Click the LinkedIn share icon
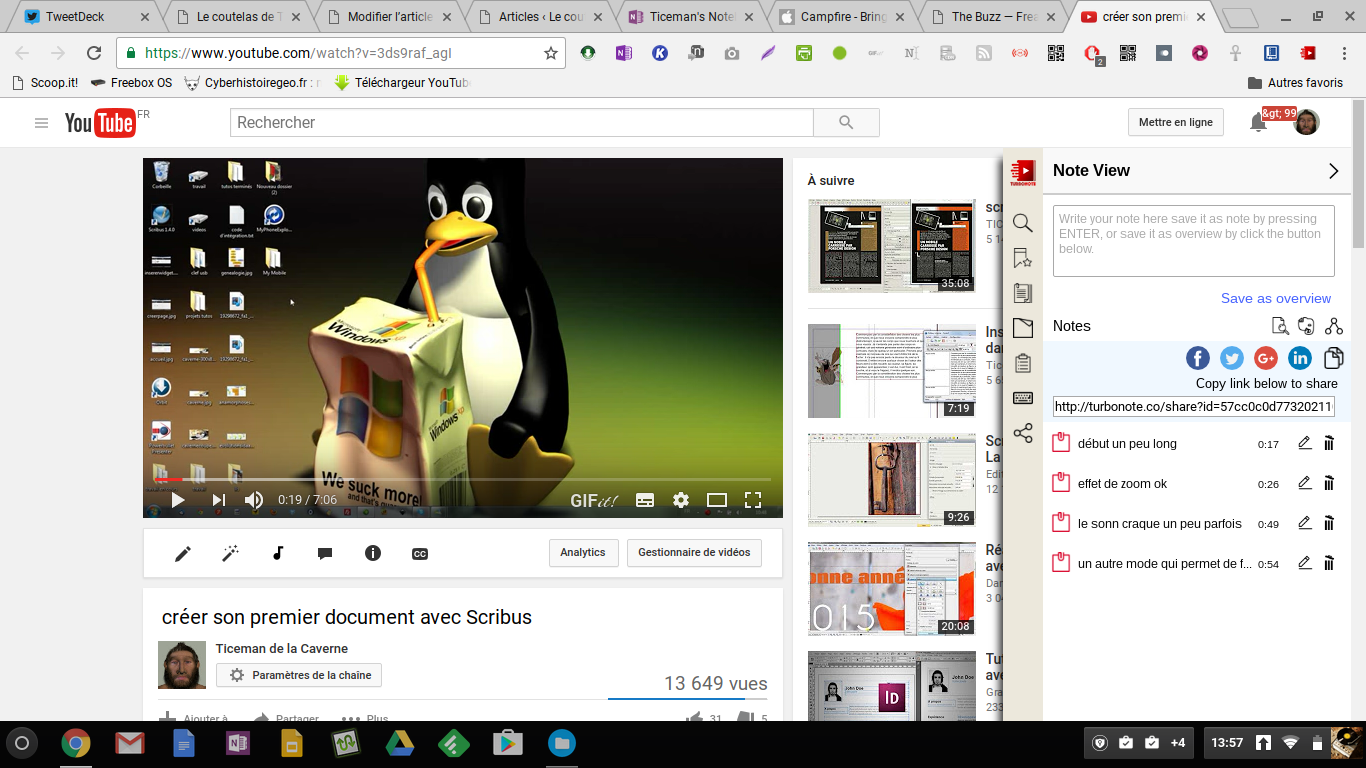This screenshot has height=768, width=1366. pos(1299,358)
